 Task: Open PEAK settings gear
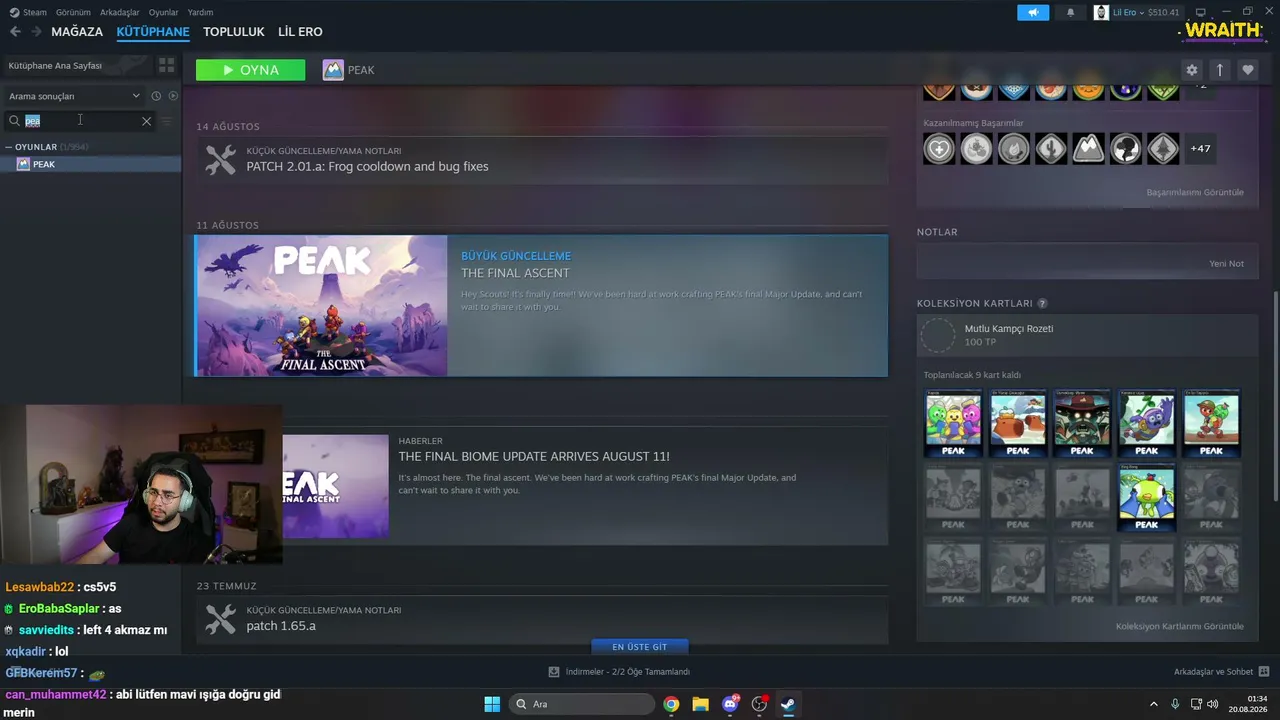(x=1191, y=70)
